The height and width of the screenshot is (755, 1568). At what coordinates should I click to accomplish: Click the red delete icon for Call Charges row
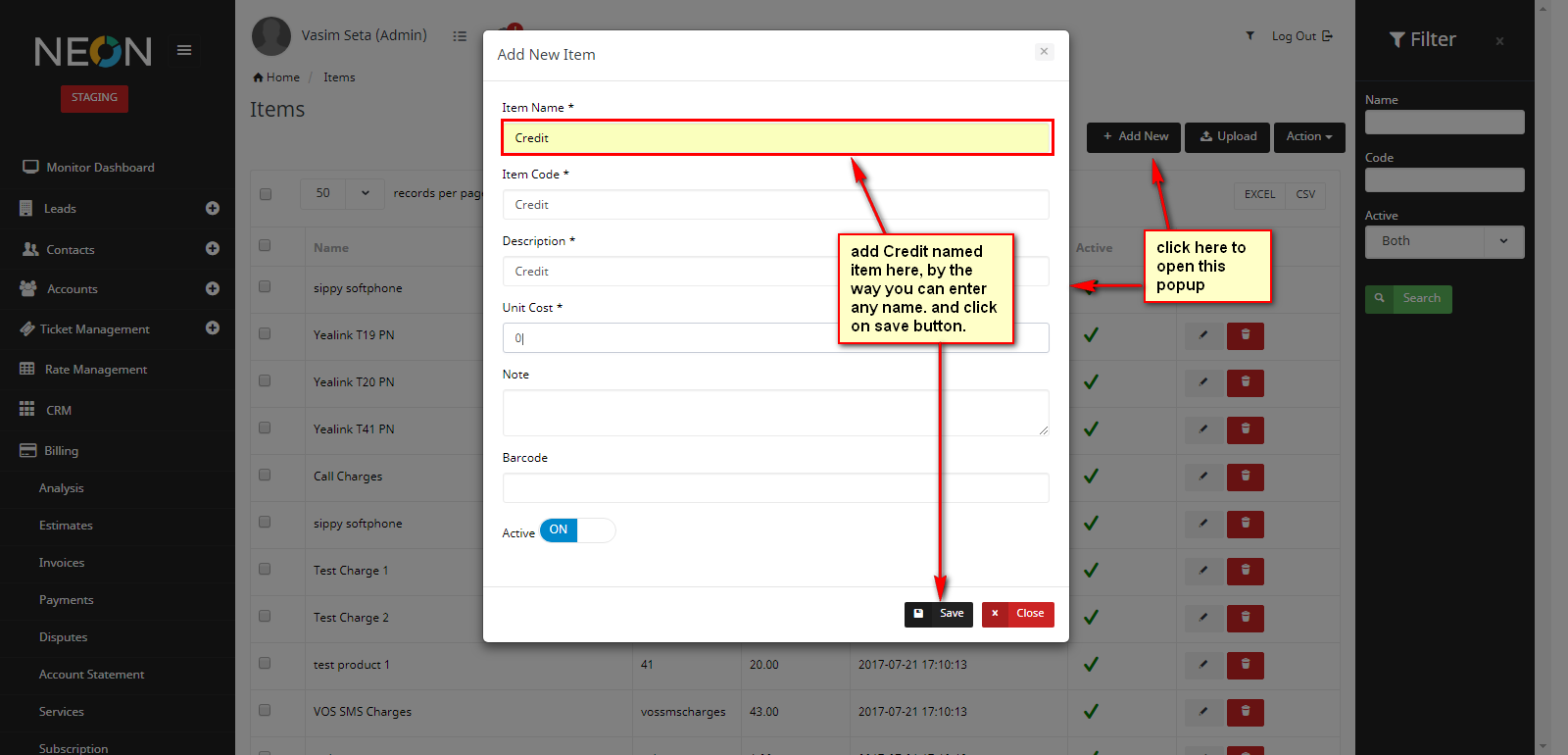coord(1246,477)
